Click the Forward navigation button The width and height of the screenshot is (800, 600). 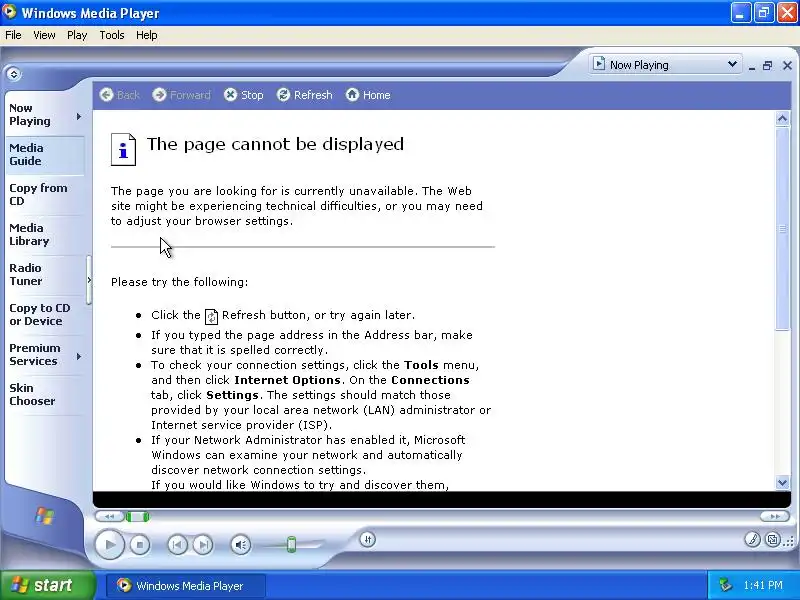(182, 95)
